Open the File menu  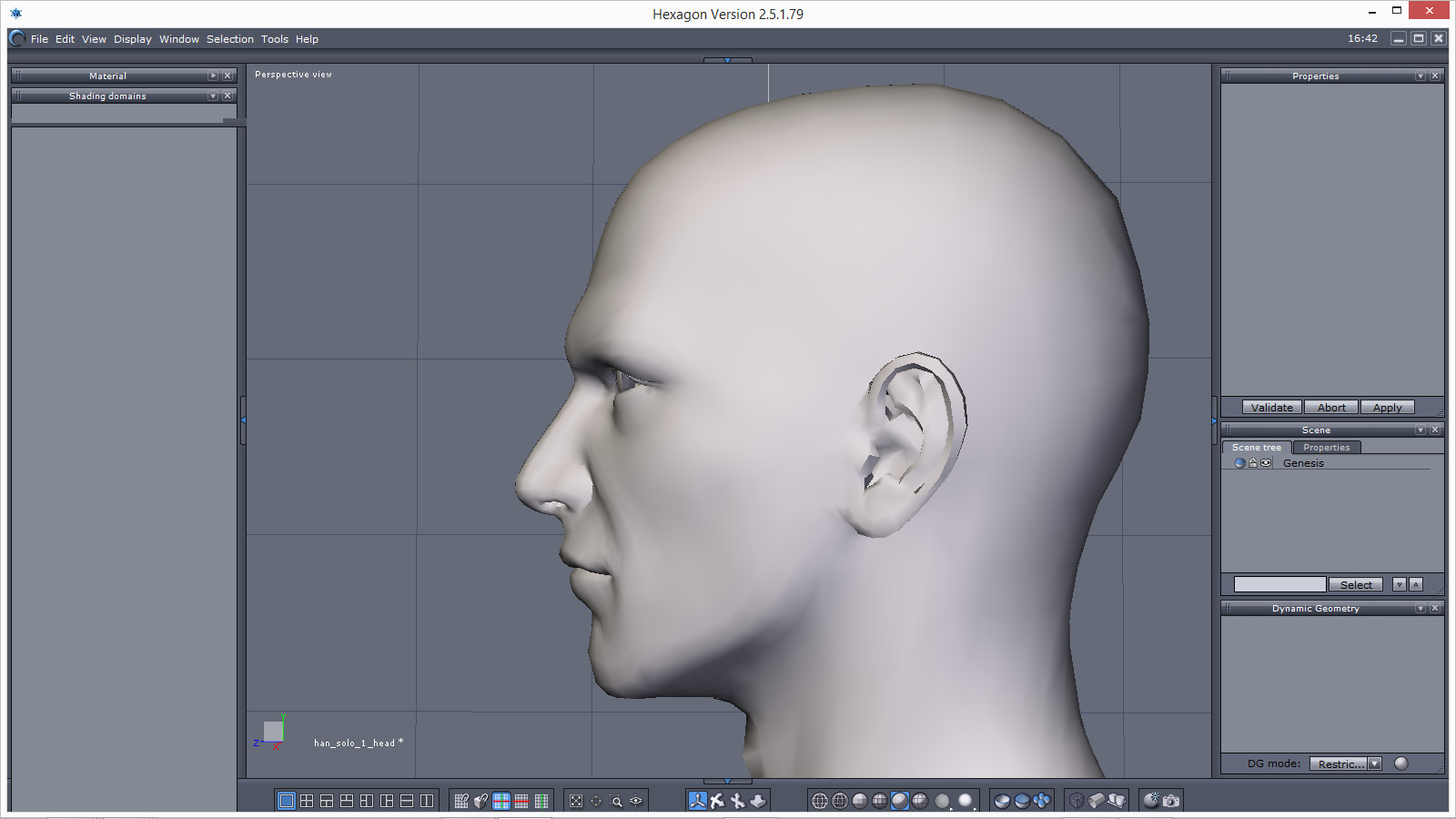(39, 39)
